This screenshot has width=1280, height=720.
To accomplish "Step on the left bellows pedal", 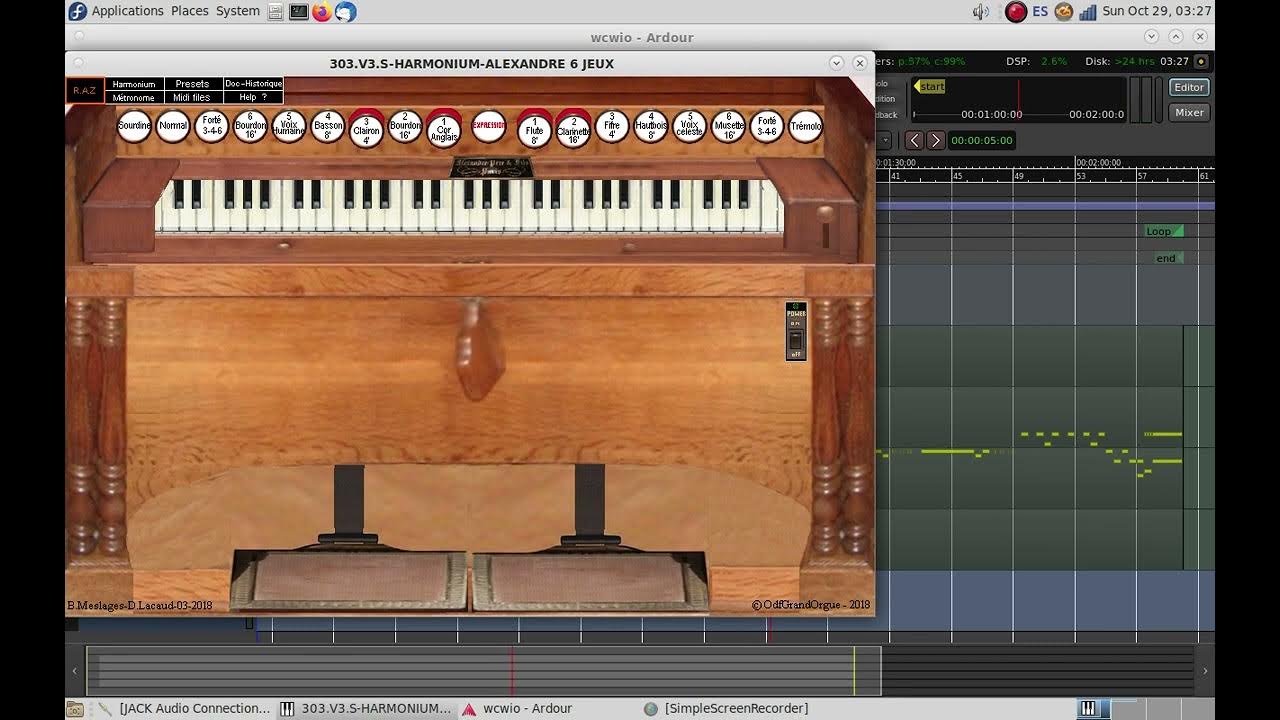I will tap(349, 581).
